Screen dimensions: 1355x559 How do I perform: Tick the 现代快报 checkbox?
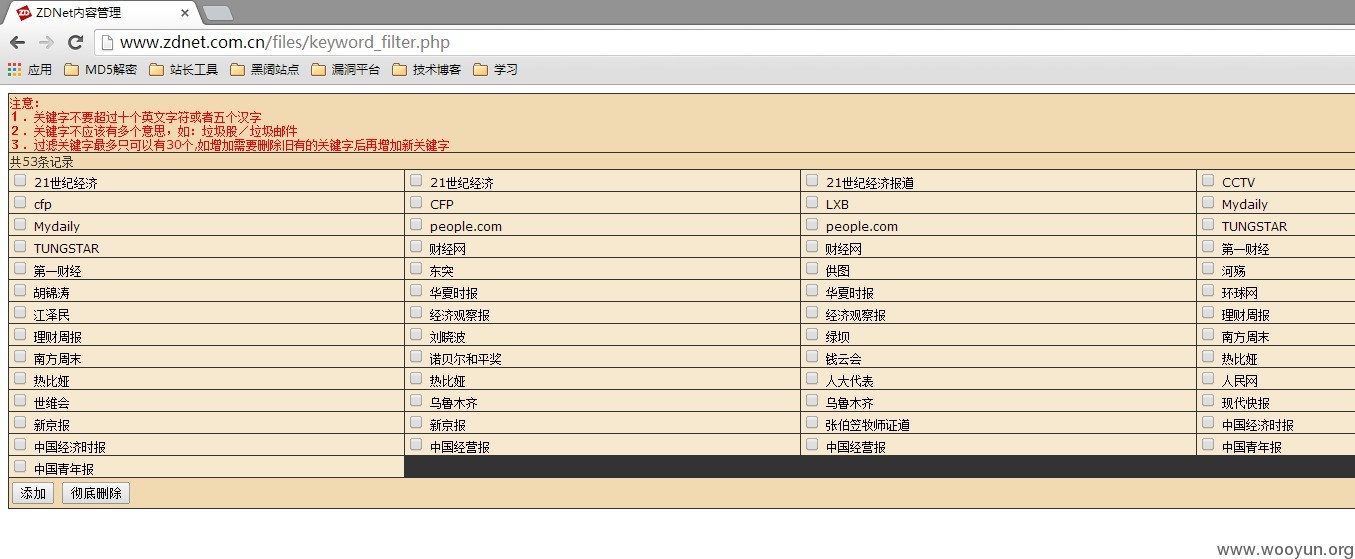(1208, 401)
